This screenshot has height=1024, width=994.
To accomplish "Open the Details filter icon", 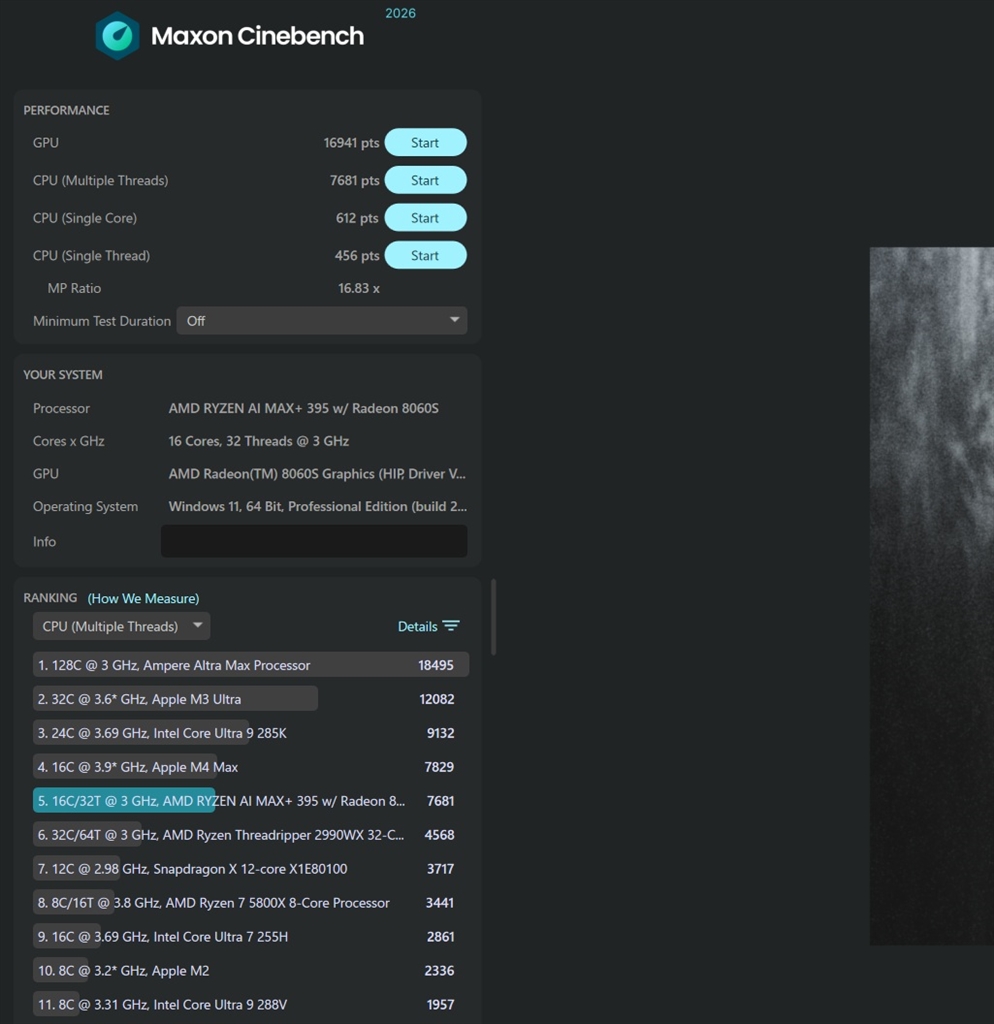I will pos(451,626).
